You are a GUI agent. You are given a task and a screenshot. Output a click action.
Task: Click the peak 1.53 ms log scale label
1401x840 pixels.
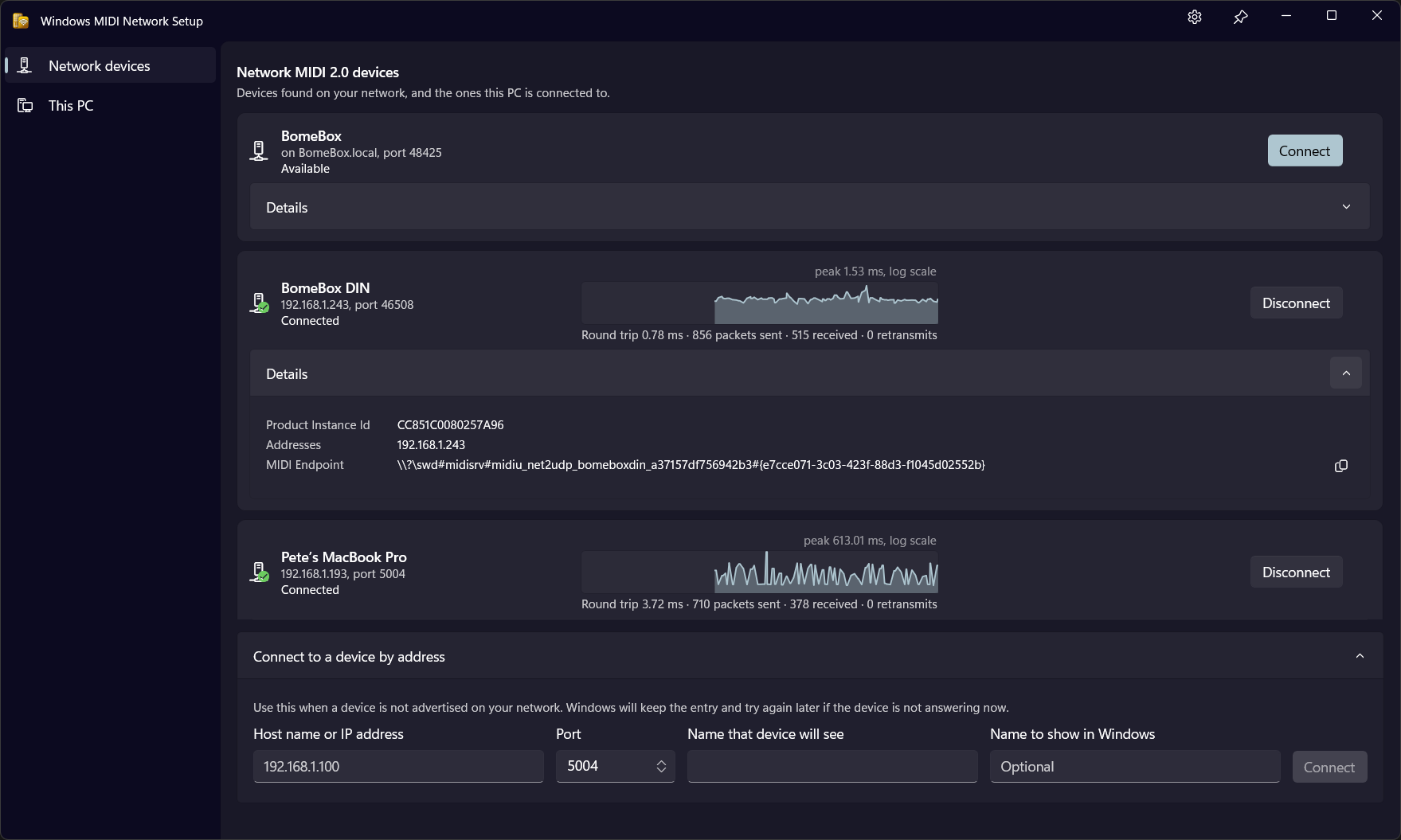[875, 272]
